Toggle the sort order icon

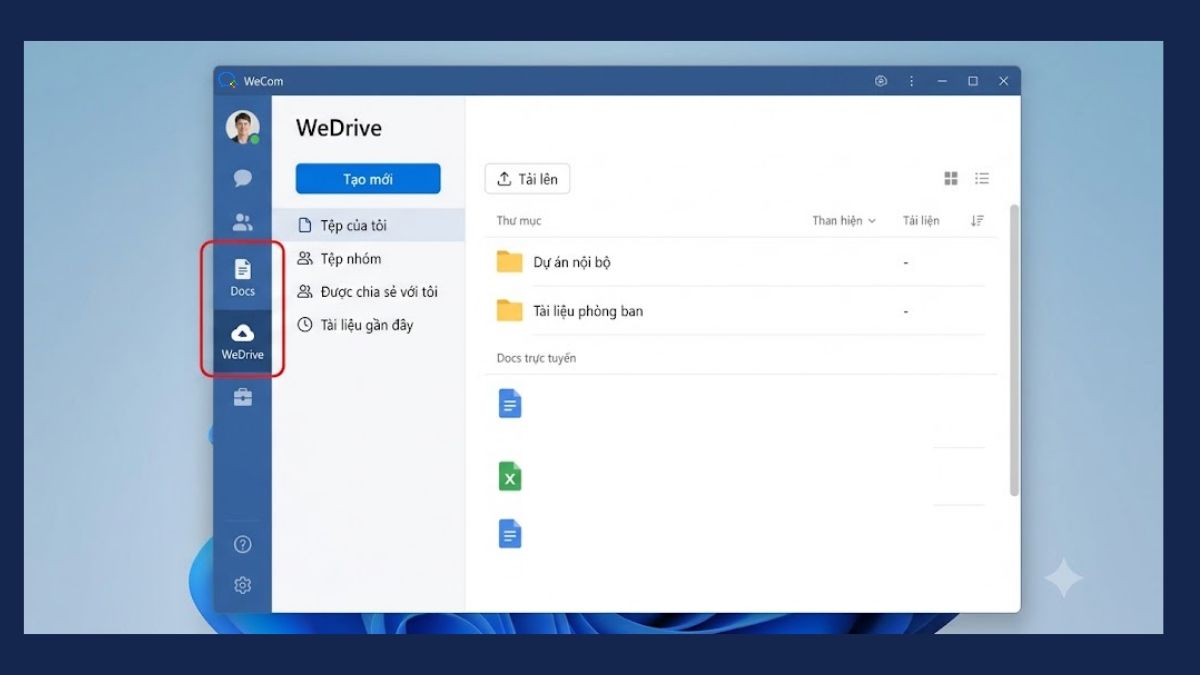[977, 221]
